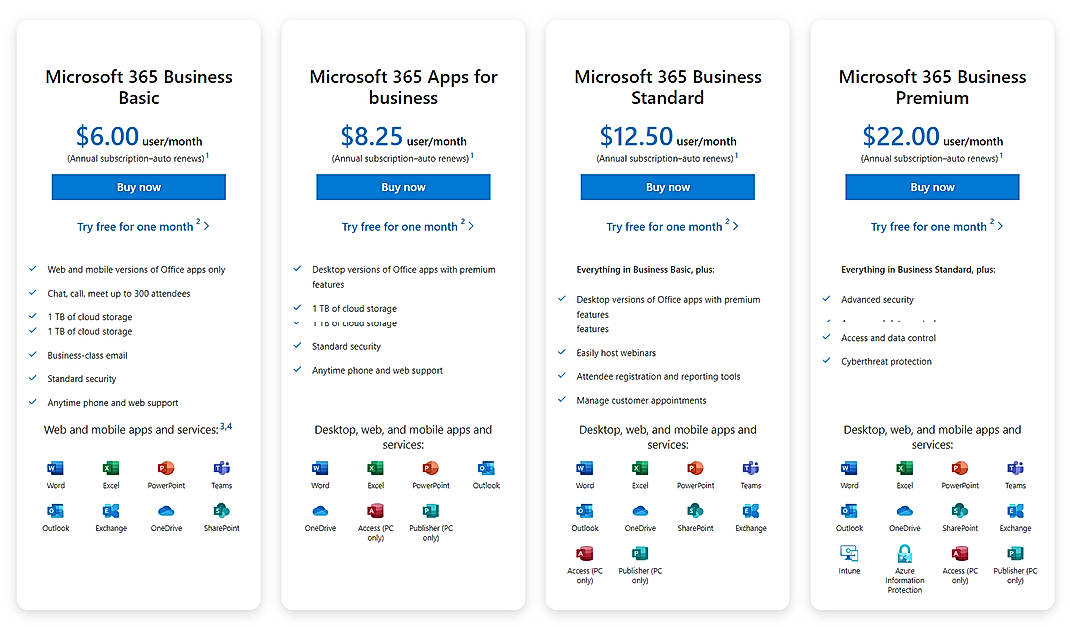Select the Access (PC only) icon in Apps for business

(x=375, y=513)
